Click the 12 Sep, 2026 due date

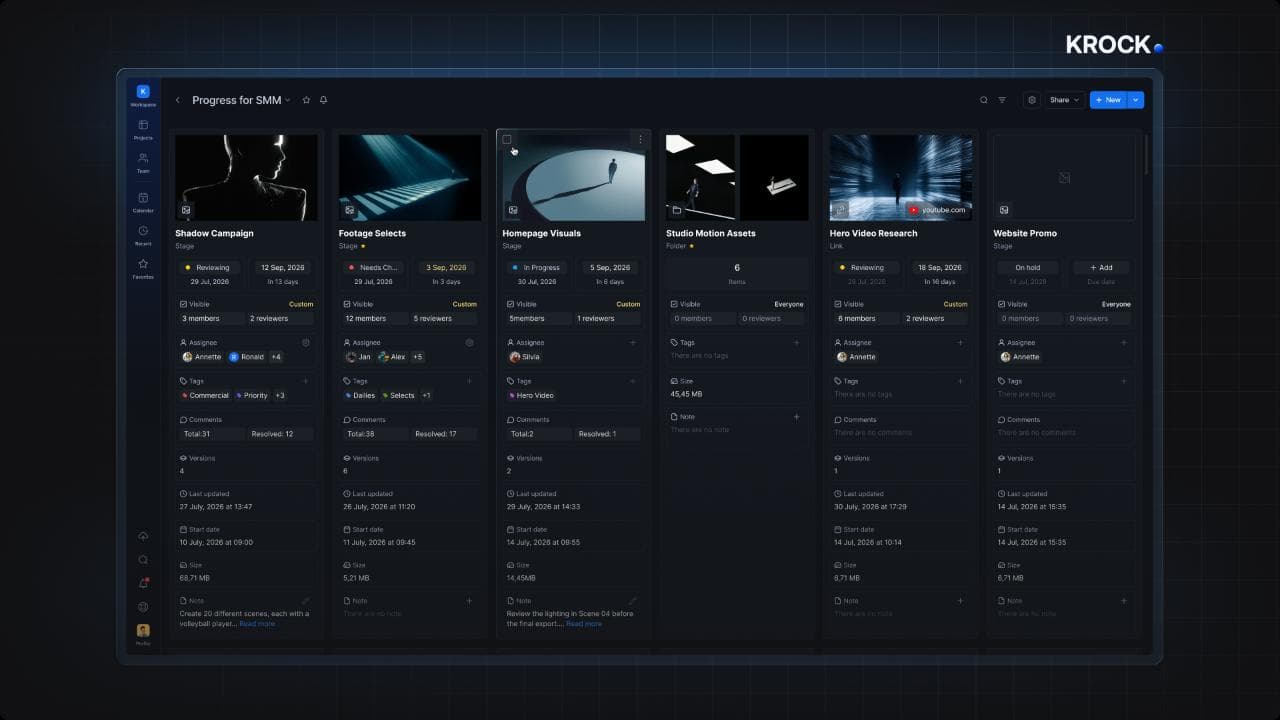coord(283,268)
